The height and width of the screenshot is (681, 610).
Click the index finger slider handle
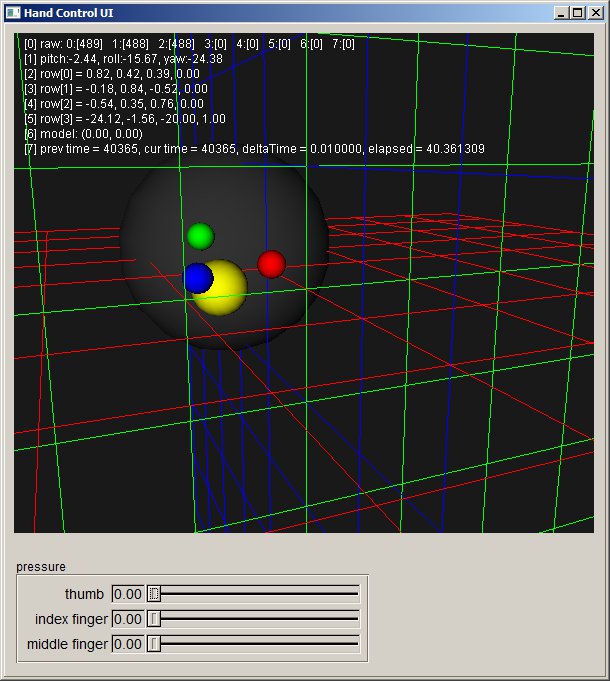[x=154, y=619]
